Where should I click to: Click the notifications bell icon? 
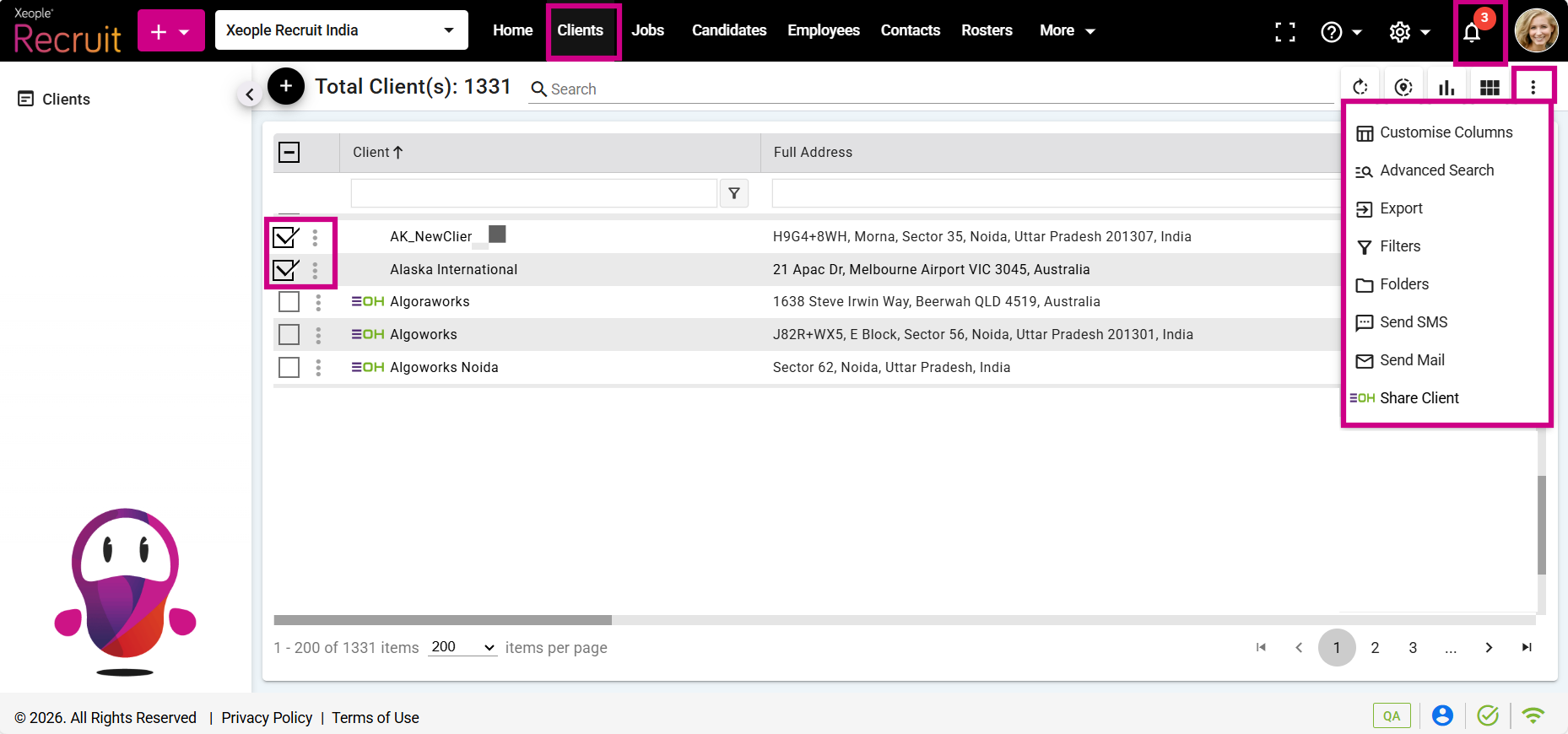[1472, 33]
